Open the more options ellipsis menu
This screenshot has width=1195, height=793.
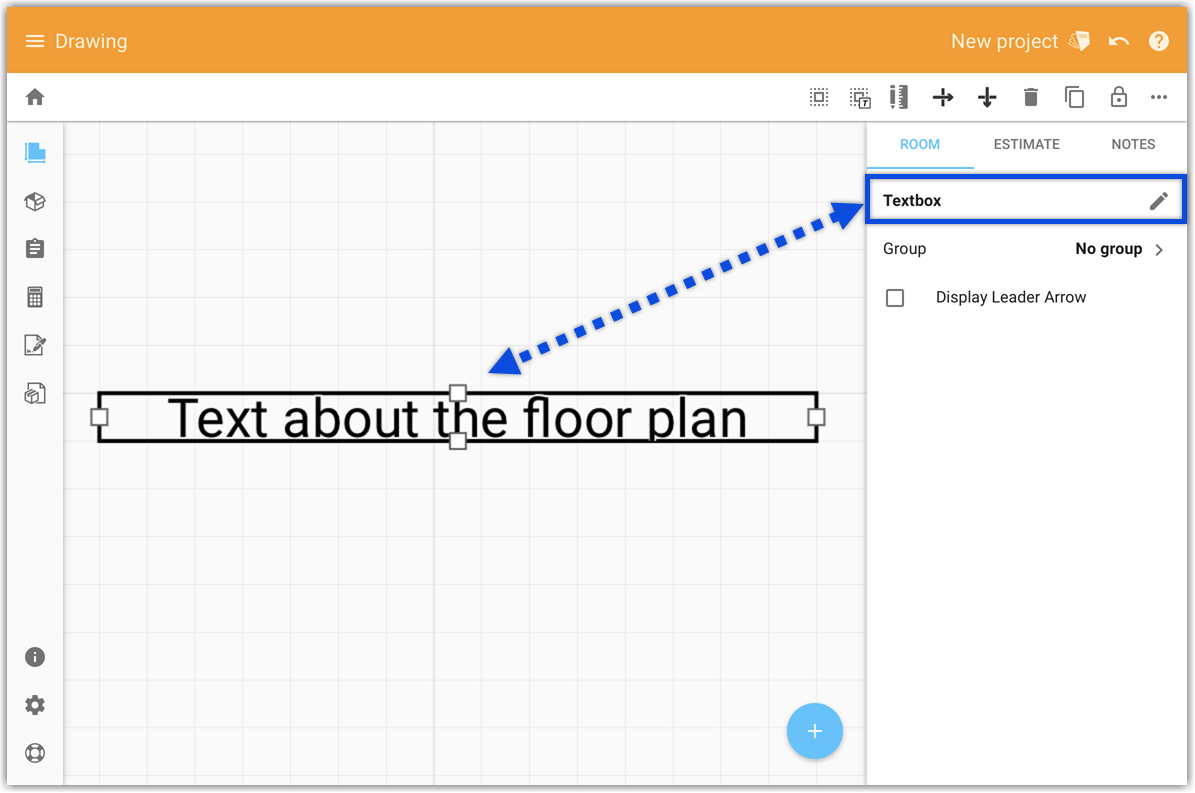pyautogui.click(x=1159, y=98)
